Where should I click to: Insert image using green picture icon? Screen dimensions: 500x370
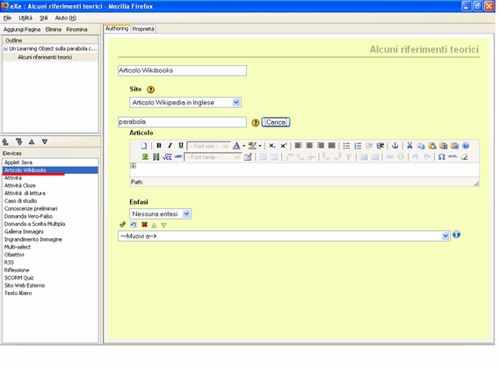[145, 157]
